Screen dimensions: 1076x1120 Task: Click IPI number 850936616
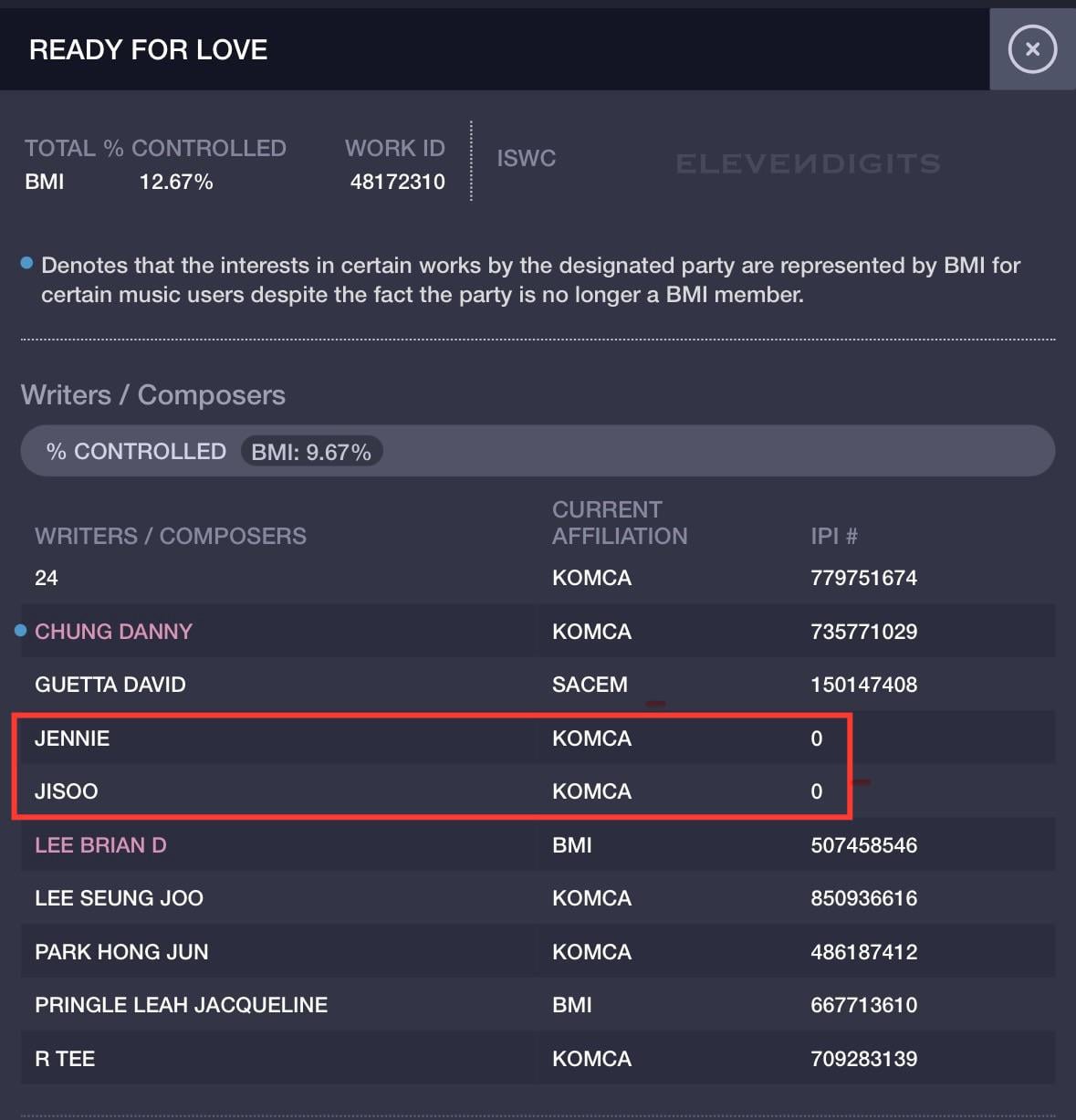863,898
